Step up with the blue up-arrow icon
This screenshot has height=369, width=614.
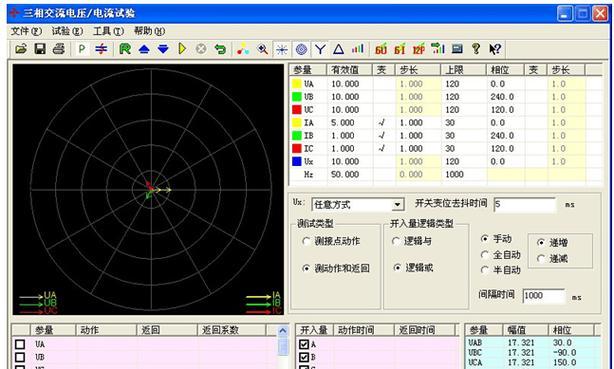click(x=144, y=49)
